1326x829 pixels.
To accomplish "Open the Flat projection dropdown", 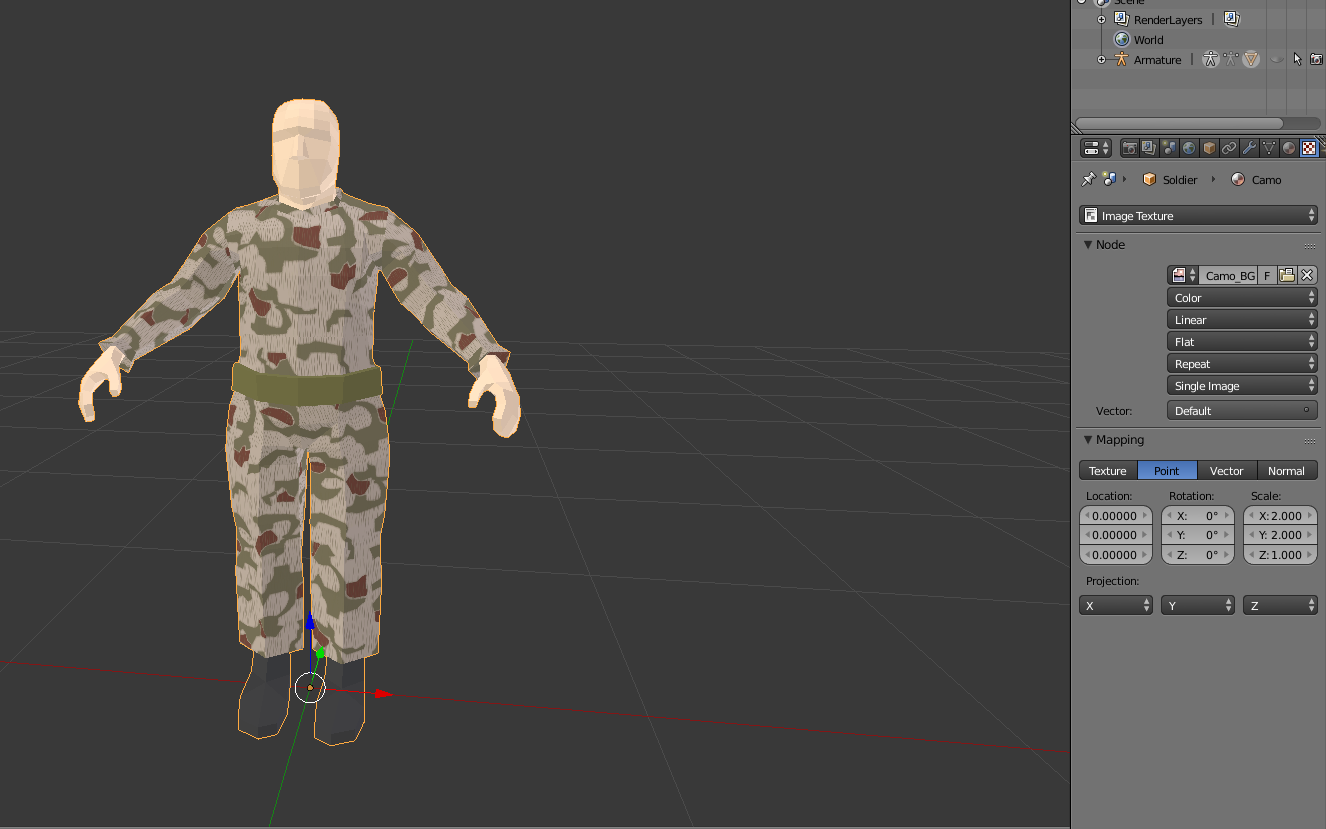I will coord(1242,342).
